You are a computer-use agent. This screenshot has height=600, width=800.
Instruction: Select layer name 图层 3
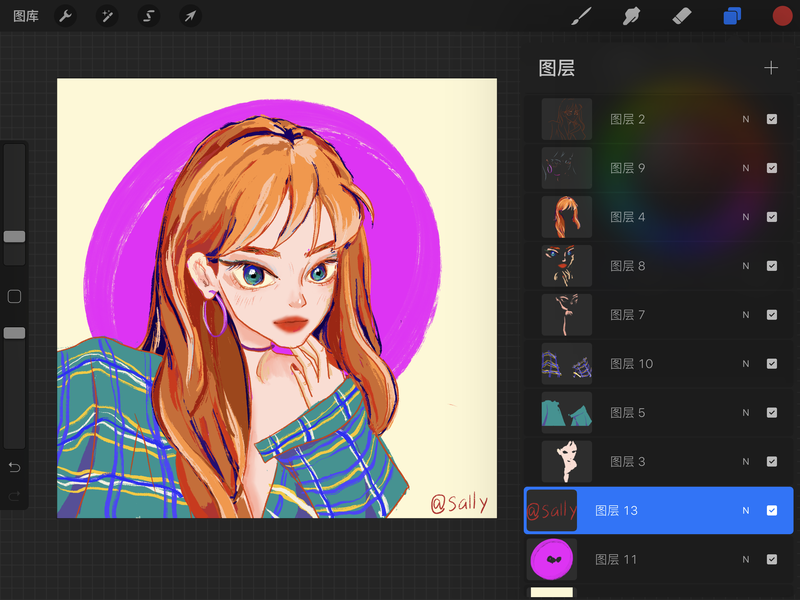point(628,462)
